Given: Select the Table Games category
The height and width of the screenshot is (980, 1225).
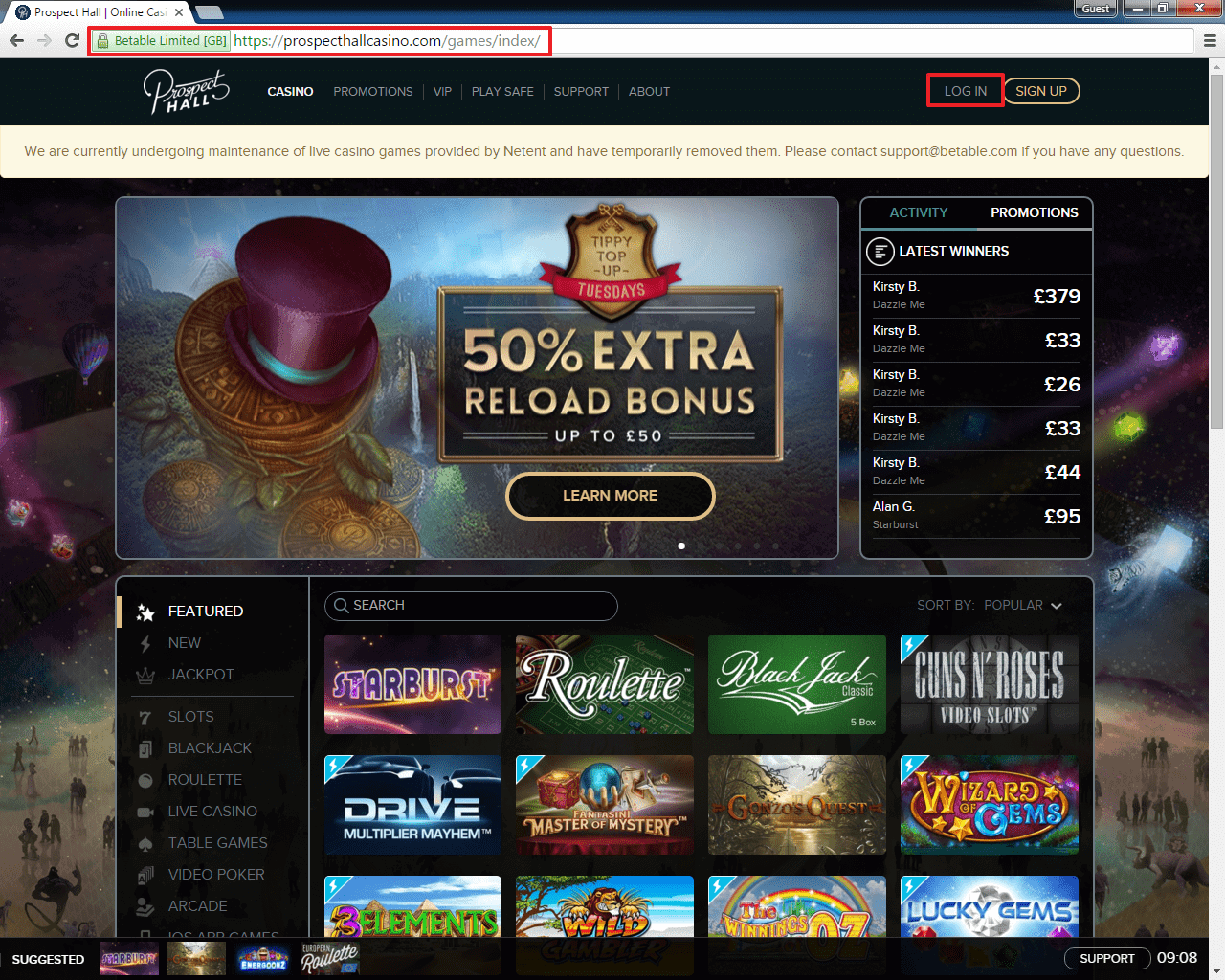Looking at the screenshot, I should pyautogui.click(x=218, y=843).
